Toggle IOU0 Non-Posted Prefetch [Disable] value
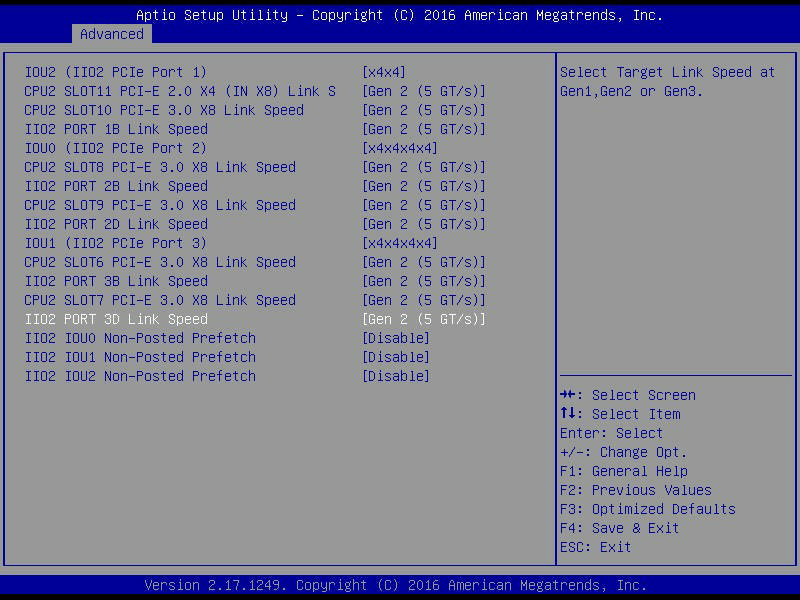Viewport: 800px width, 600px height. click(x=395, y=338)
